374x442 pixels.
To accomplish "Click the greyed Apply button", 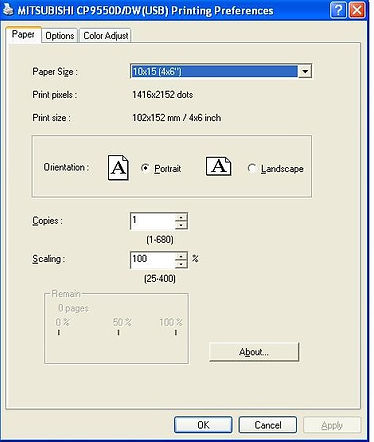I will (x=332, y=425).
